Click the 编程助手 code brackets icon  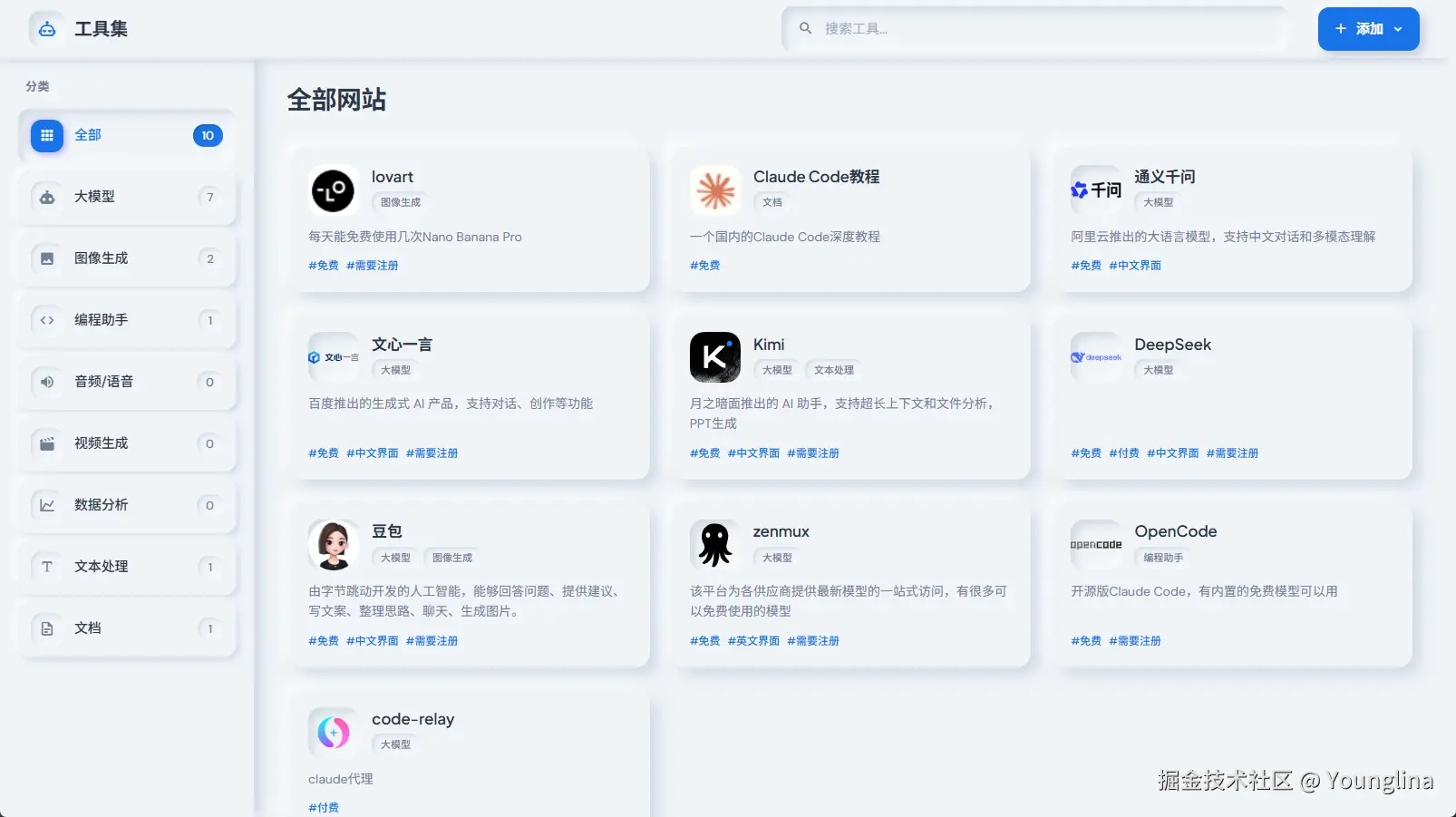pyautogui.click(x=47, y=320)
